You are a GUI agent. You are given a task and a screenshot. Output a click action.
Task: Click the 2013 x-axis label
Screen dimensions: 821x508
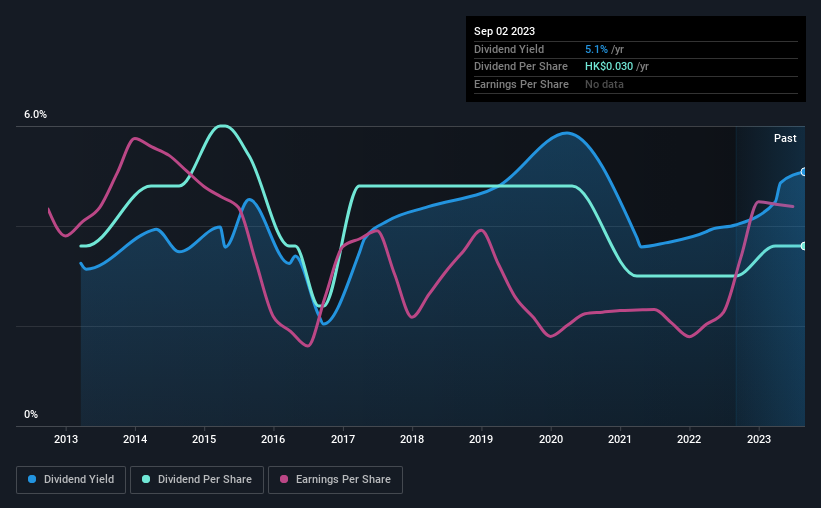coord(66,439)
